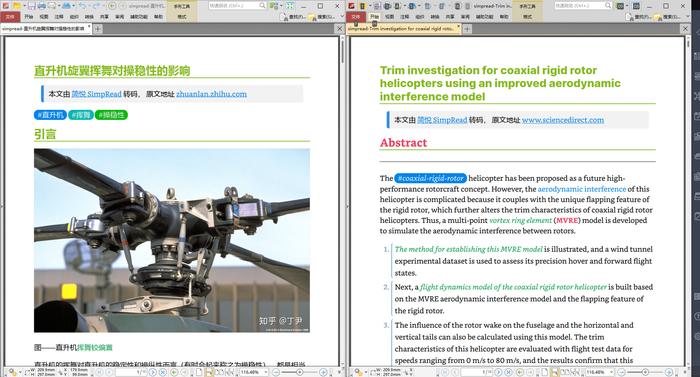Screen dimensions: 700x377
Task: Click zoom out minus button in right status bar
Action: coord(622,372)
